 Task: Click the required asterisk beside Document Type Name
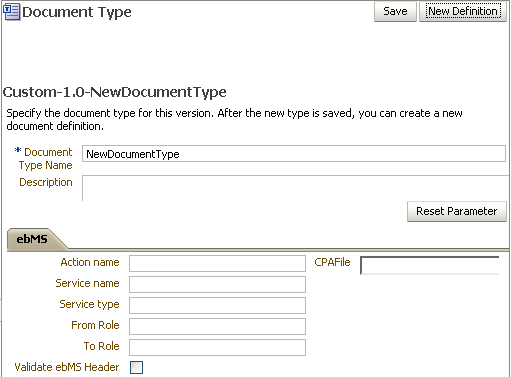point(18,151)
